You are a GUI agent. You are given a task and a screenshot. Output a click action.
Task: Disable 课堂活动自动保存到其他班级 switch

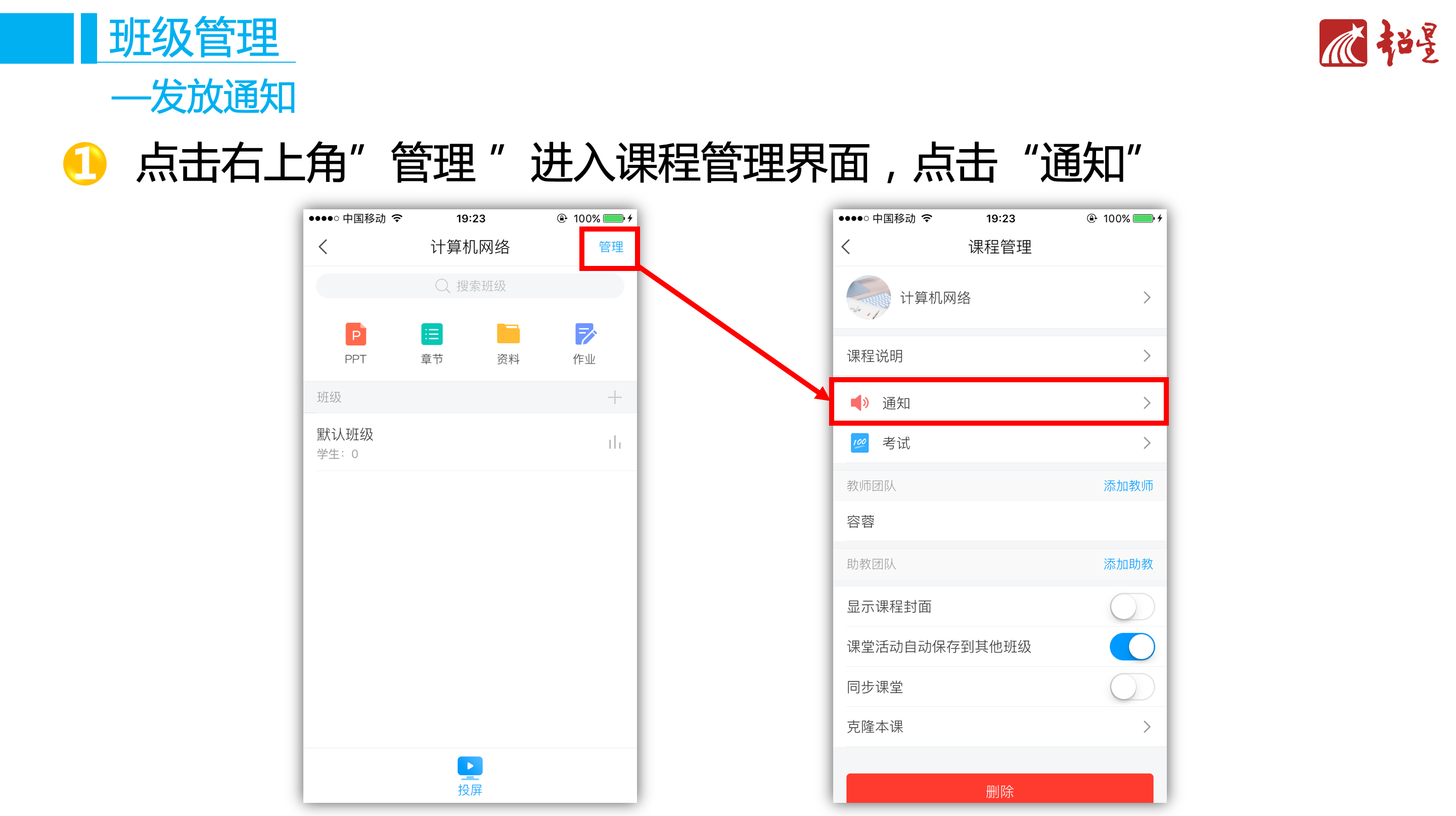coord(1131,647)
